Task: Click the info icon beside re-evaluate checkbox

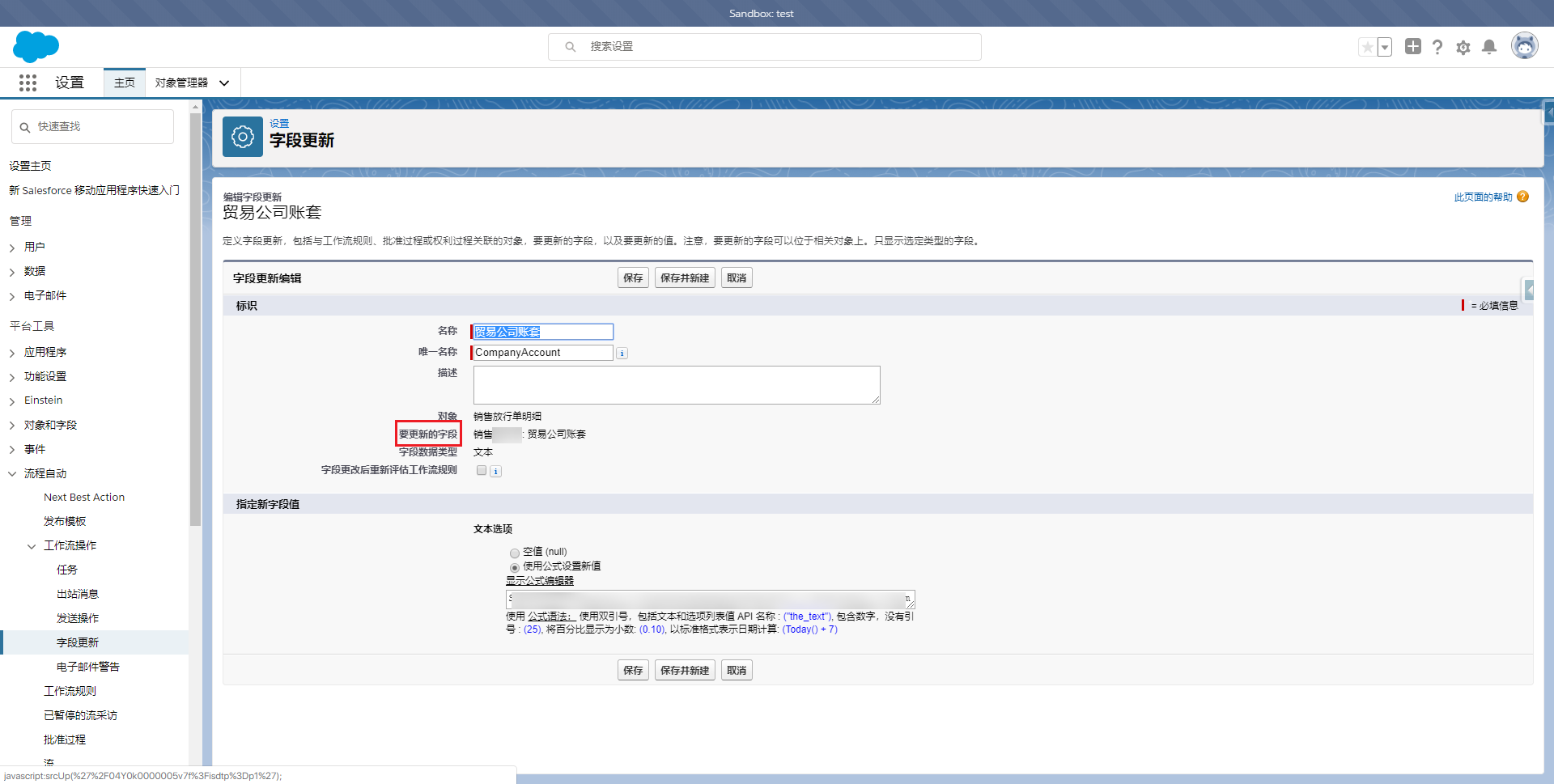Action: point(496,472)
